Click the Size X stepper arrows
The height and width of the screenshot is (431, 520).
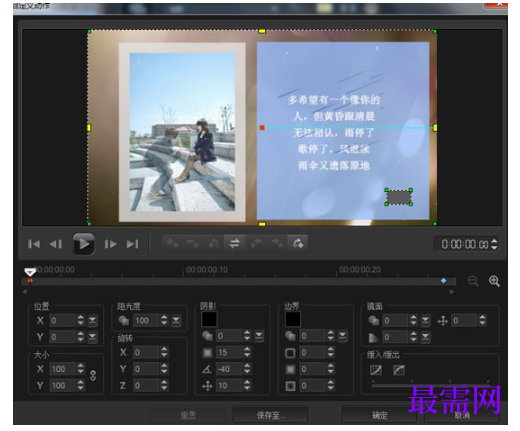[80, 369]
